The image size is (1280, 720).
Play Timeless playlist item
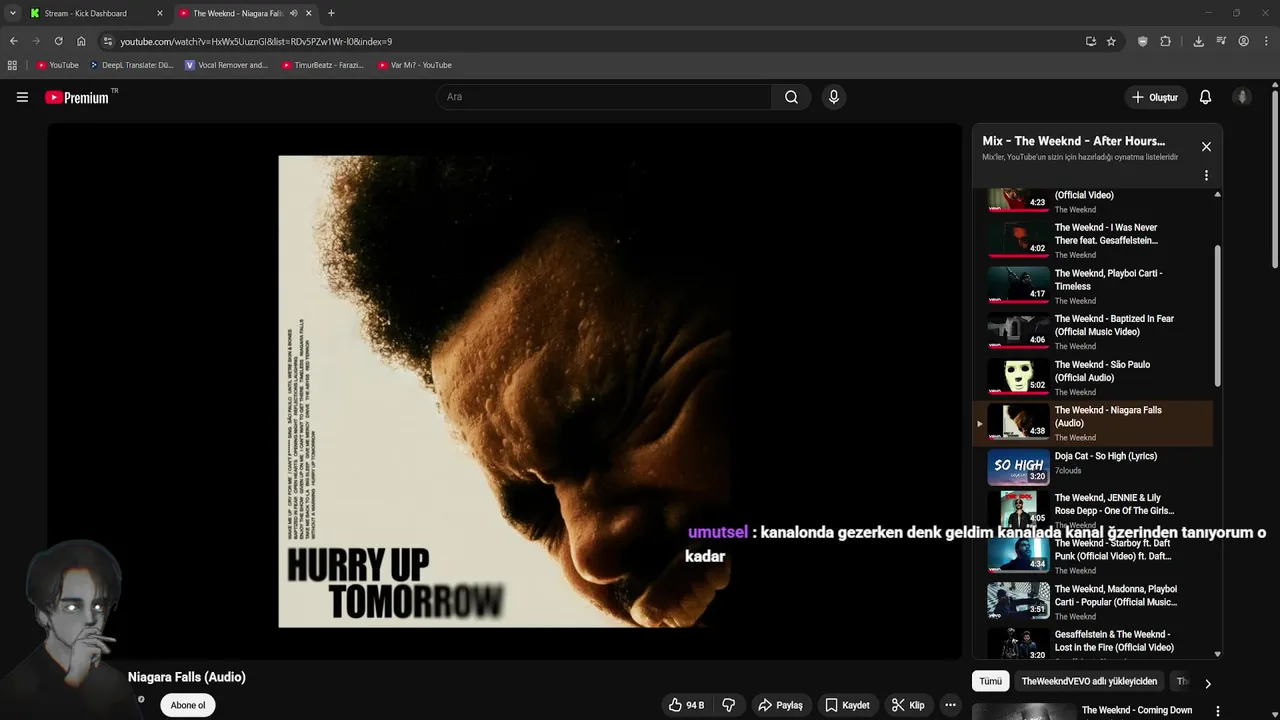point(1092,286)
